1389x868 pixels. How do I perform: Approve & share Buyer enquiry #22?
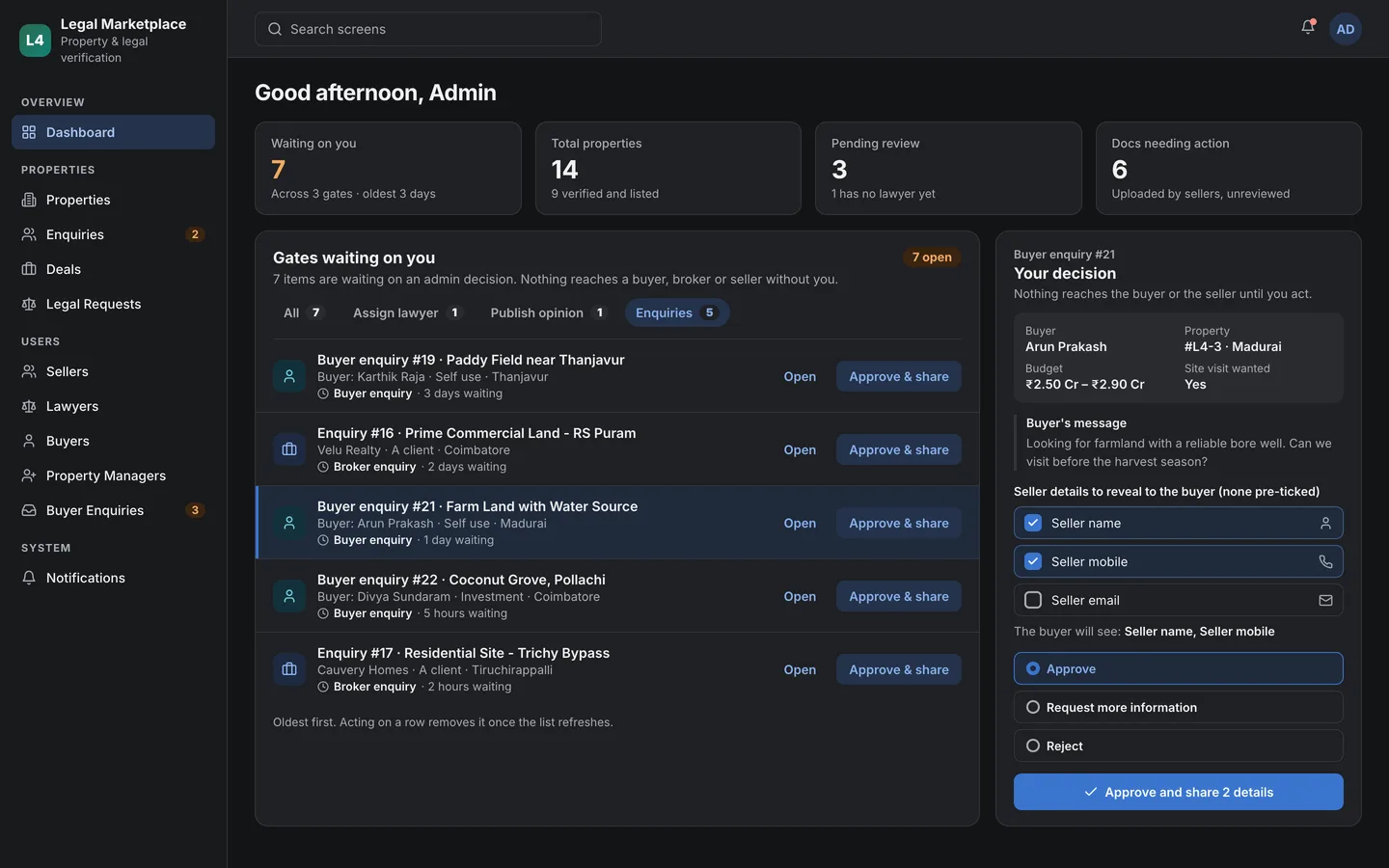pyautogui.click(x=899, y=596)
